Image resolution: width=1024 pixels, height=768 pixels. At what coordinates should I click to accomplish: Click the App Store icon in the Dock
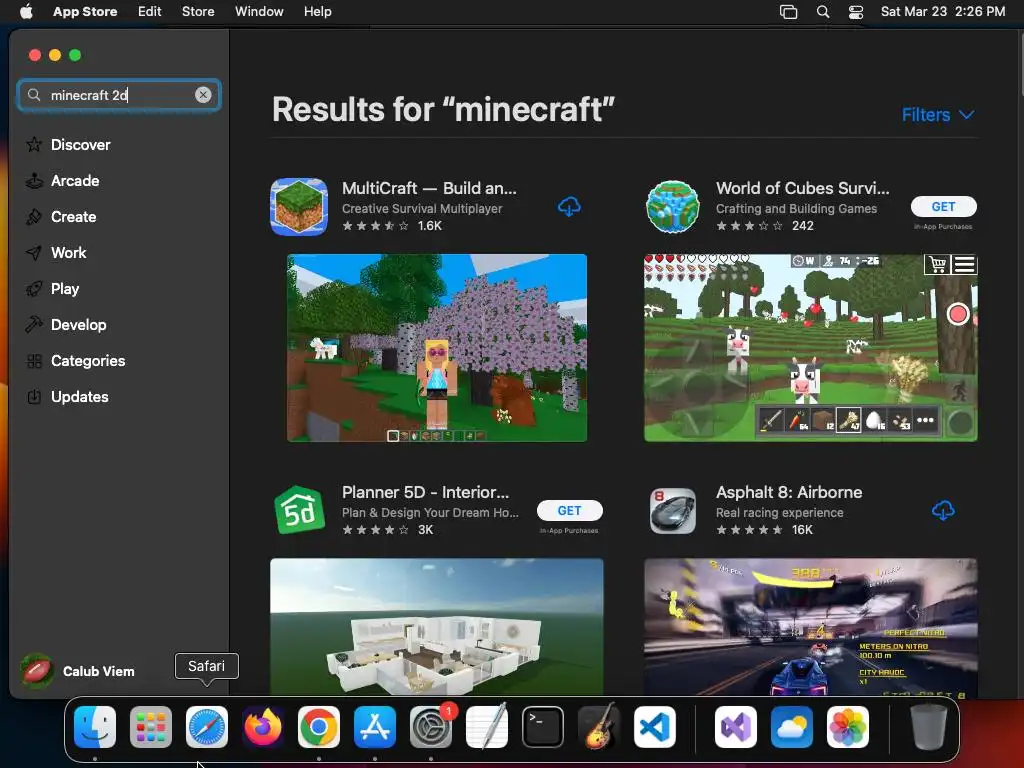375,727
